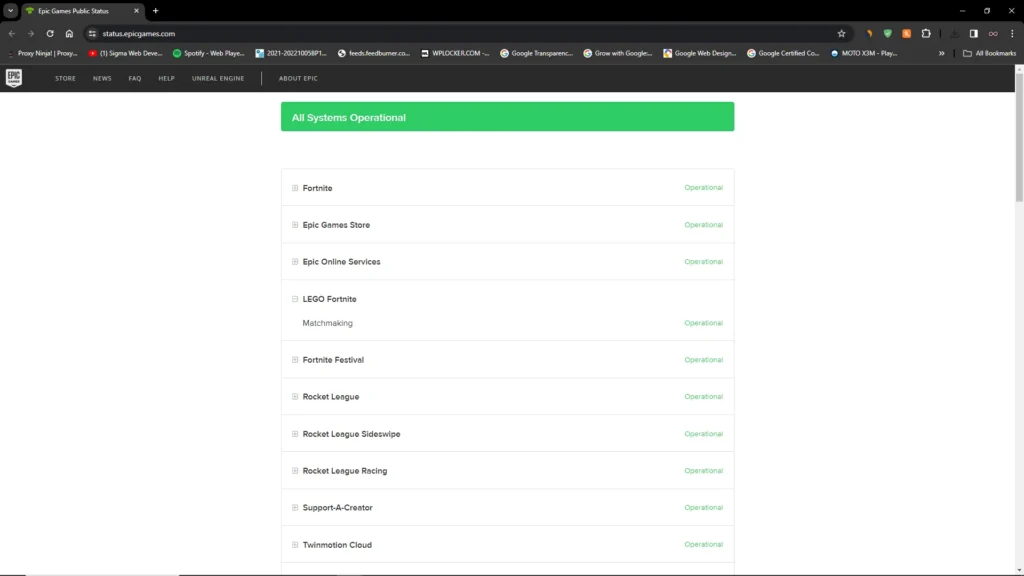1024x576 pixels.
Task: Expand the Twinmotion Cloud group
Action: [295, 545]
